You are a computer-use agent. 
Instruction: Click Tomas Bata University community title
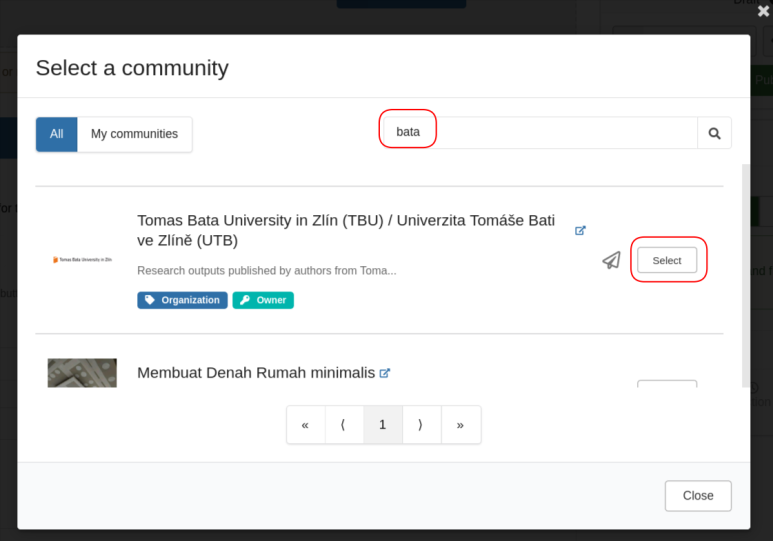[346, 230]
